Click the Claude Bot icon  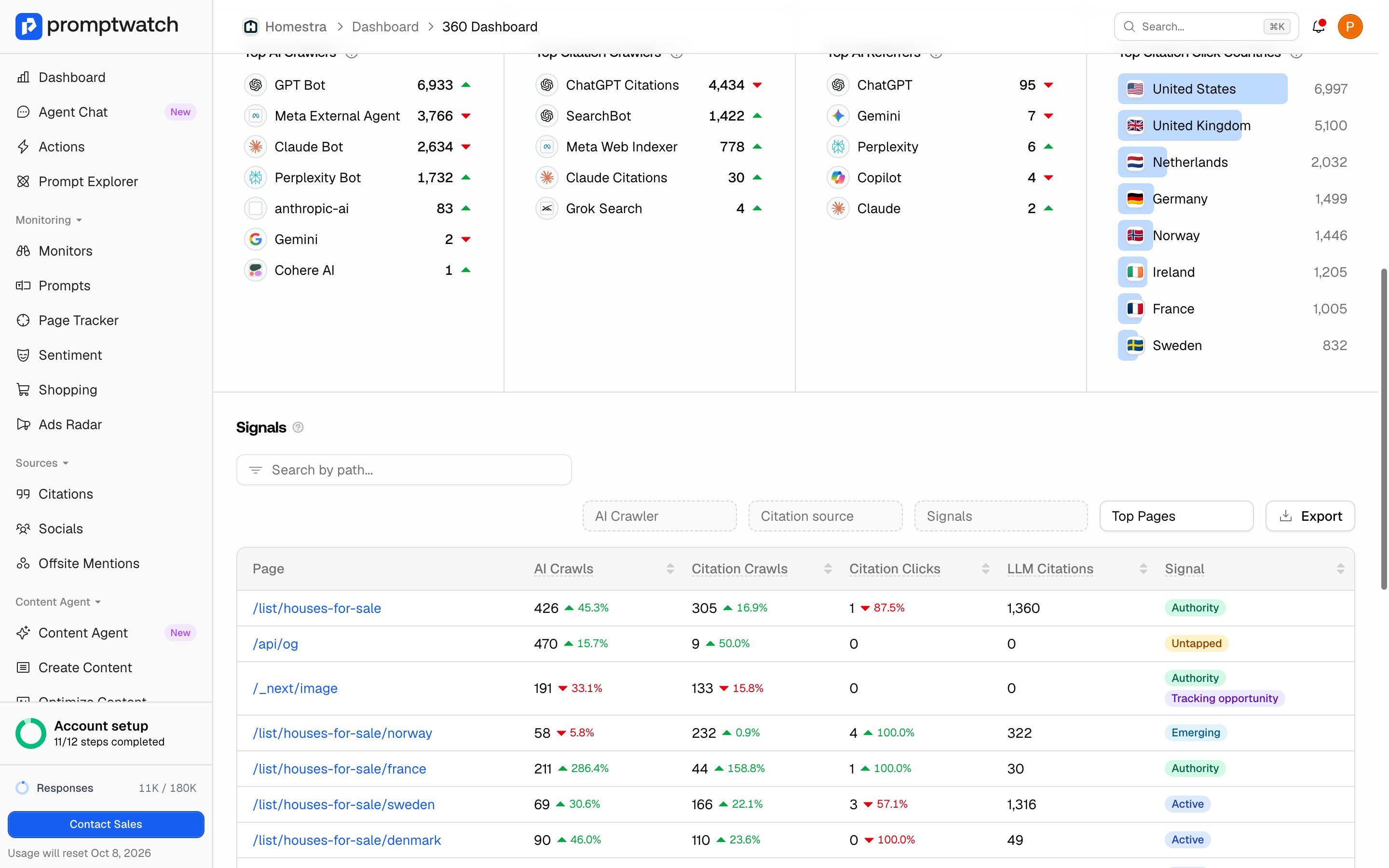click(x=256, y=147)
